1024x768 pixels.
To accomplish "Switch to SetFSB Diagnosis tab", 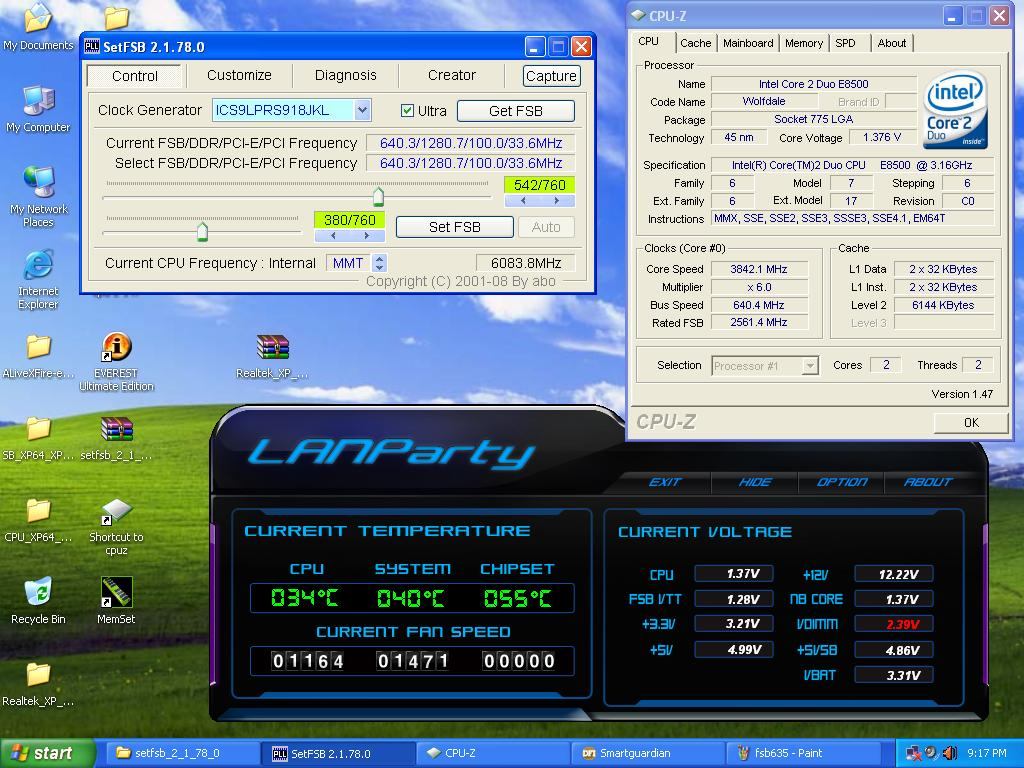I will (x=345, y=75).
